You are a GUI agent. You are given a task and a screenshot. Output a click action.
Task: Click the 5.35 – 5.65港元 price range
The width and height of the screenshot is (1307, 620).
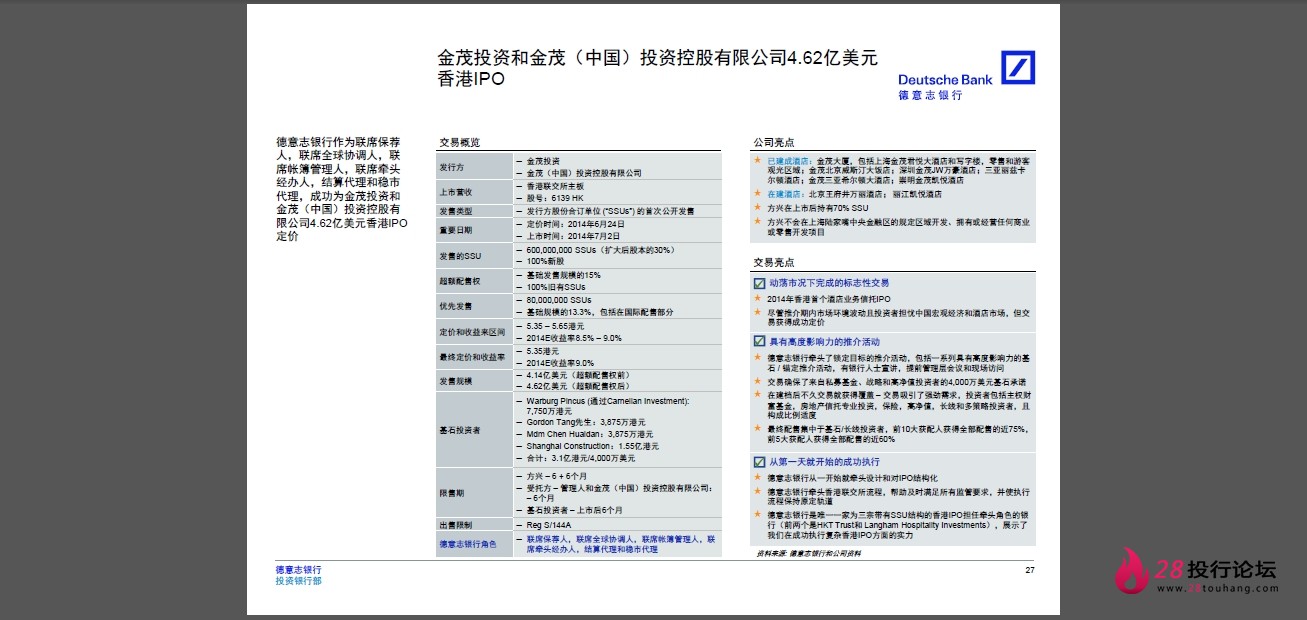(x=556, y=326)
